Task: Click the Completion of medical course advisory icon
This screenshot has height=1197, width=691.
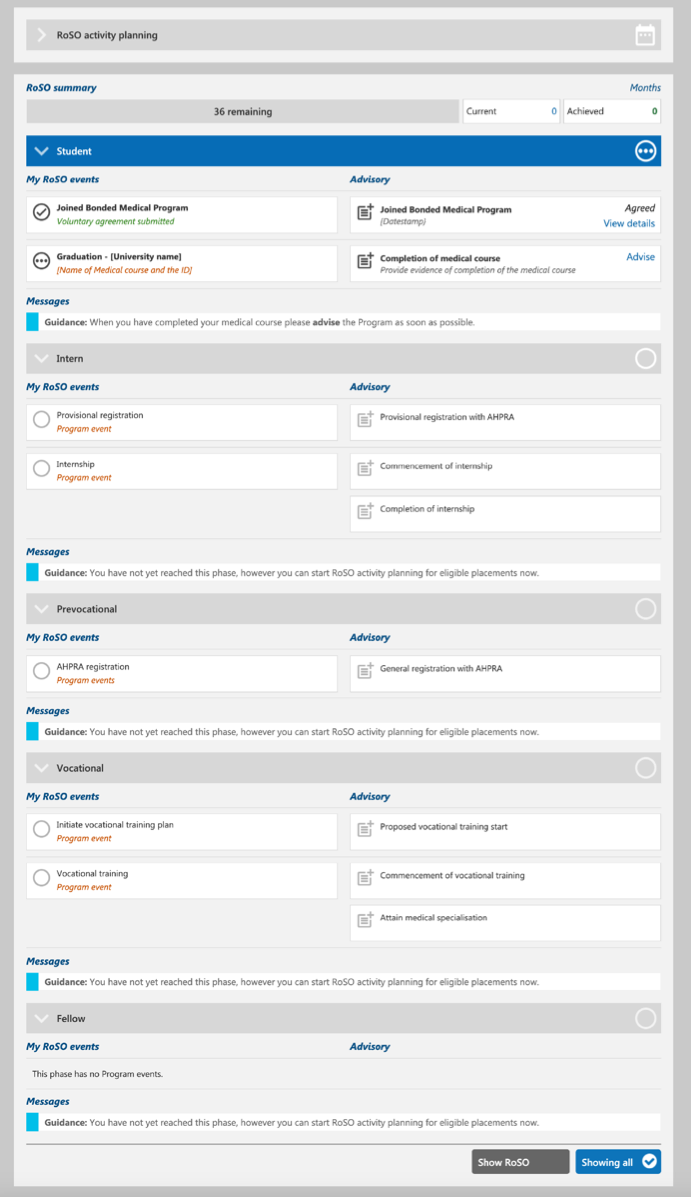Action: click(x=365, y=262)
